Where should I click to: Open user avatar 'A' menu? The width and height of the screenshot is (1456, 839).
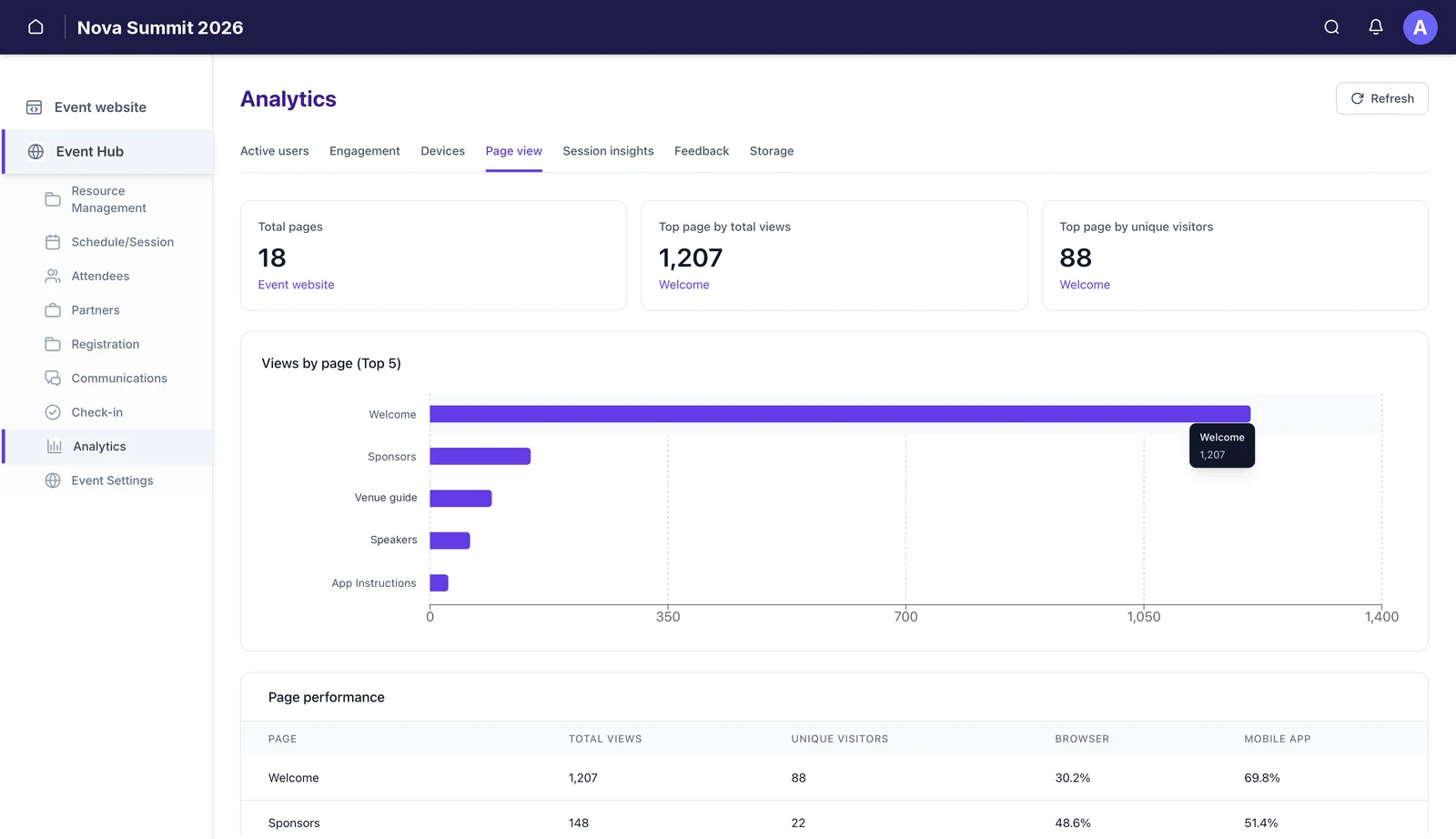point(1420,27)
